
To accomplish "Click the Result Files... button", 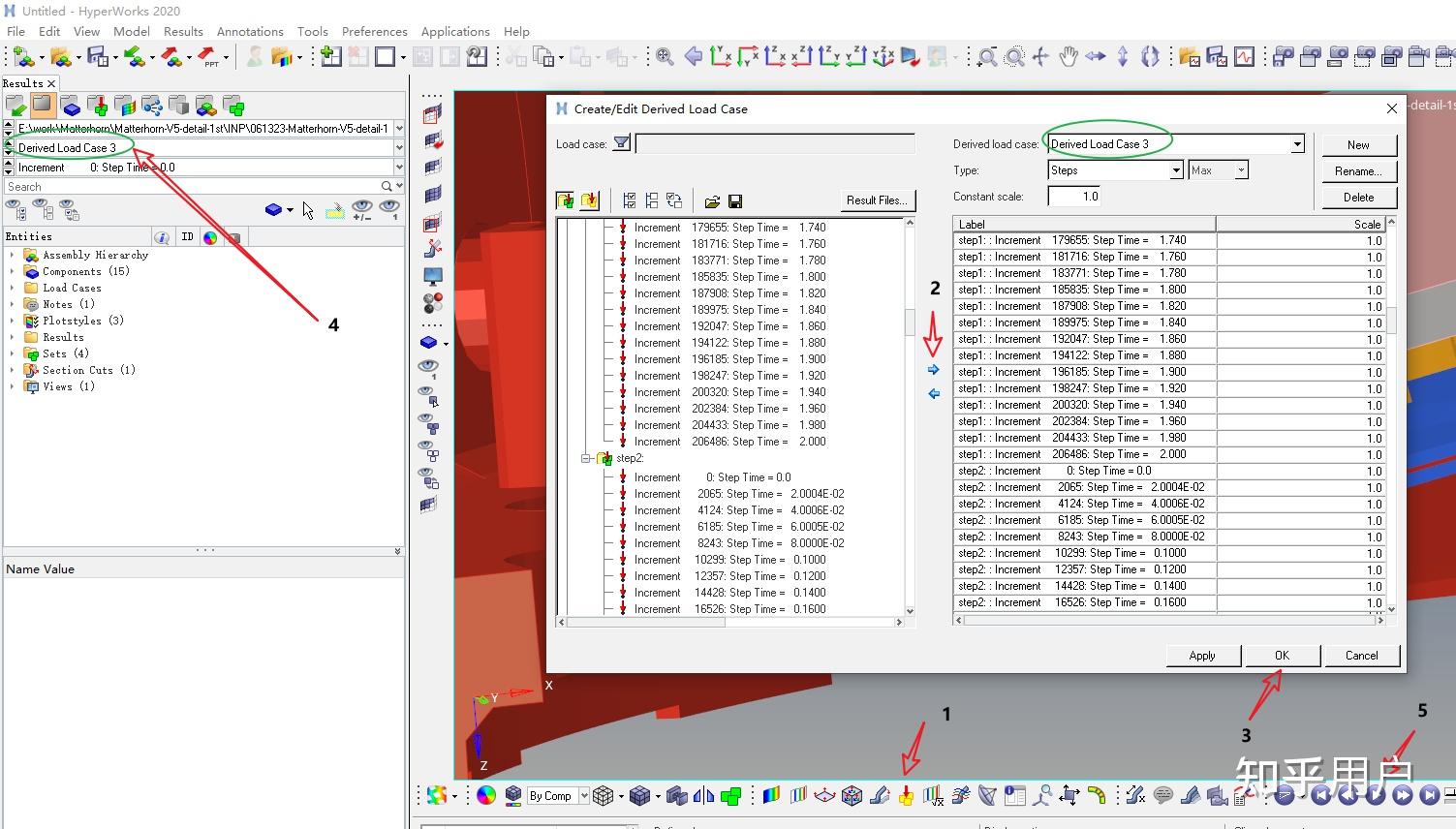I will (x=876, y=200).
